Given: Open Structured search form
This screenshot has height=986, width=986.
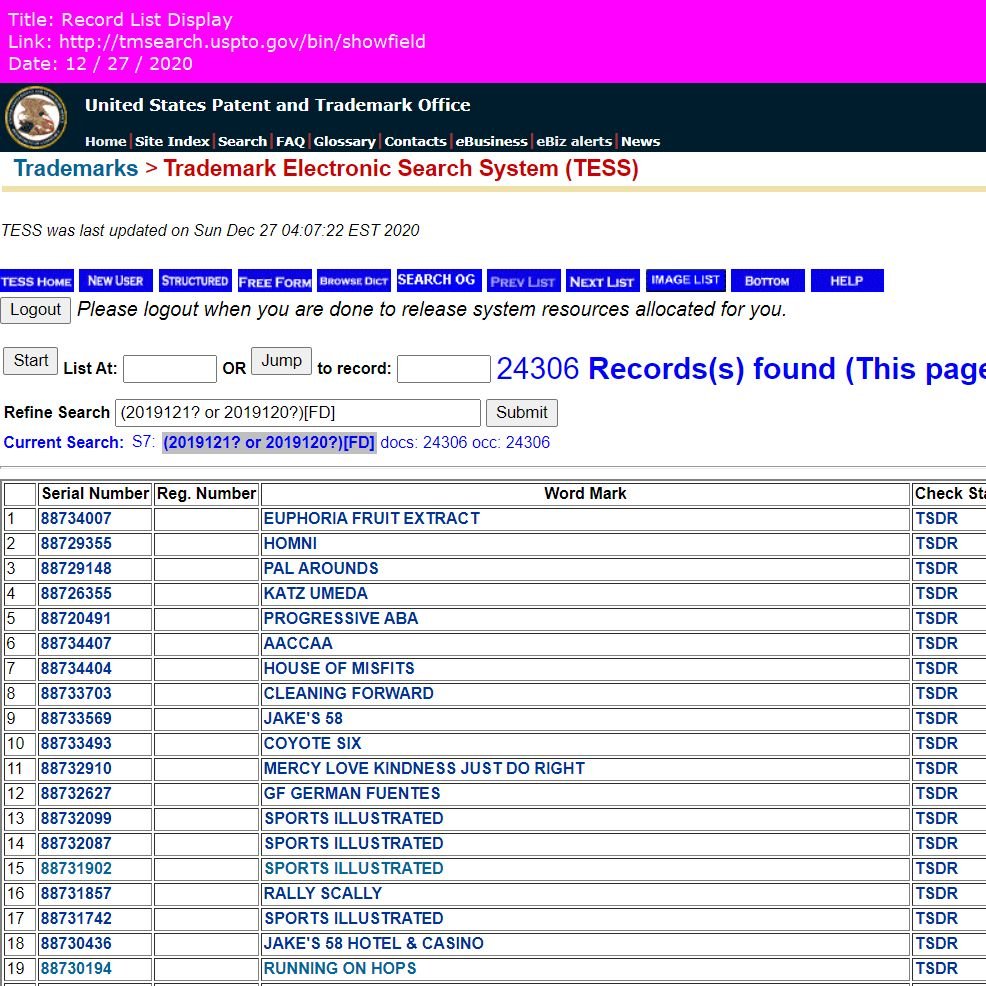Looking at the screenshot, I should pyautogui.click(x=195, y=280).
